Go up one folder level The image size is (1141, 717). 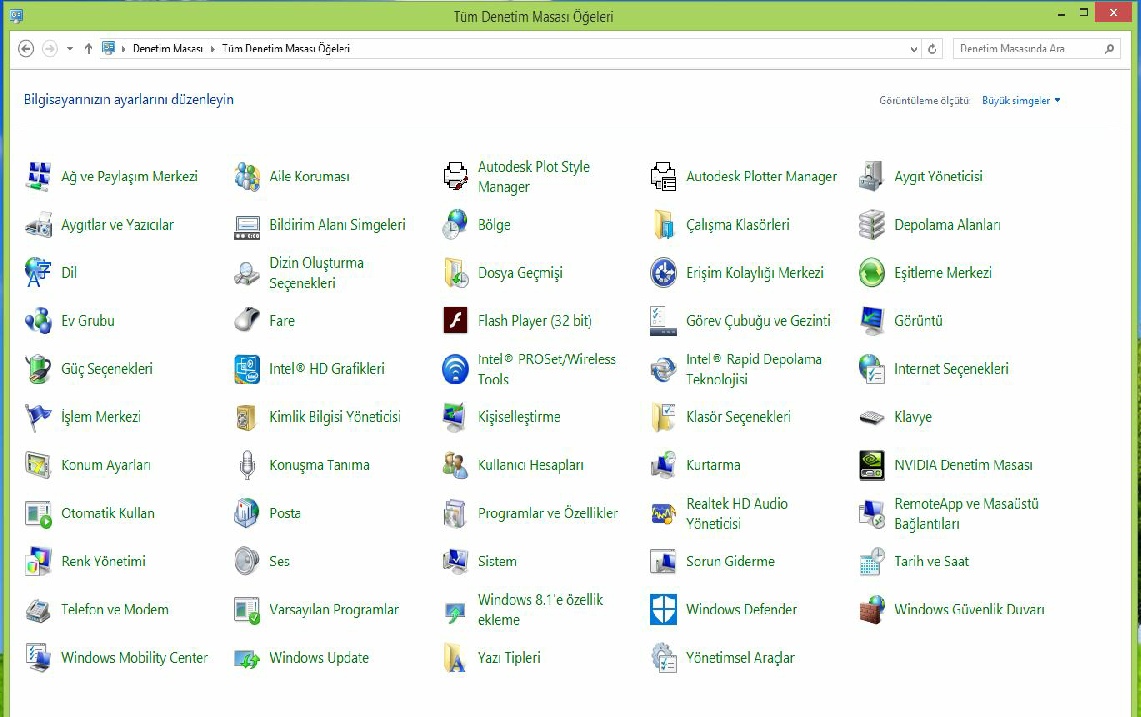pyautogui.click(x=88, y=49)
